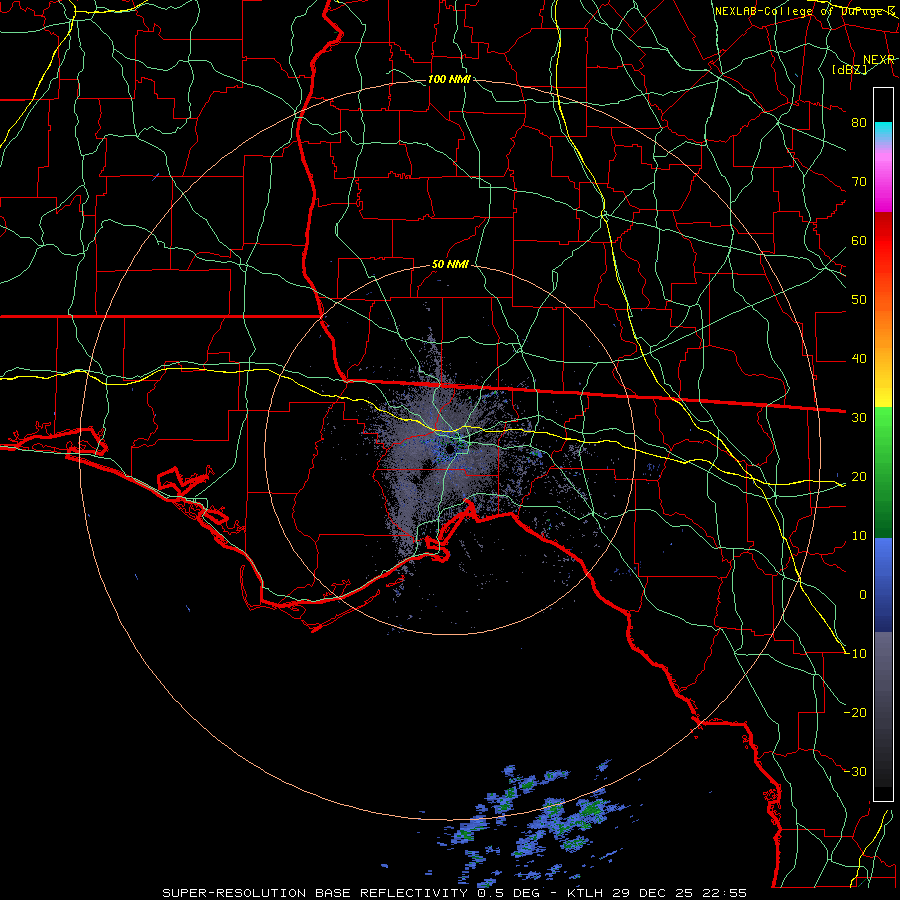Viewport: 900px width, 900px height.
Task: Select the -20 value on the dBZ scale
Action: [855, 712]
